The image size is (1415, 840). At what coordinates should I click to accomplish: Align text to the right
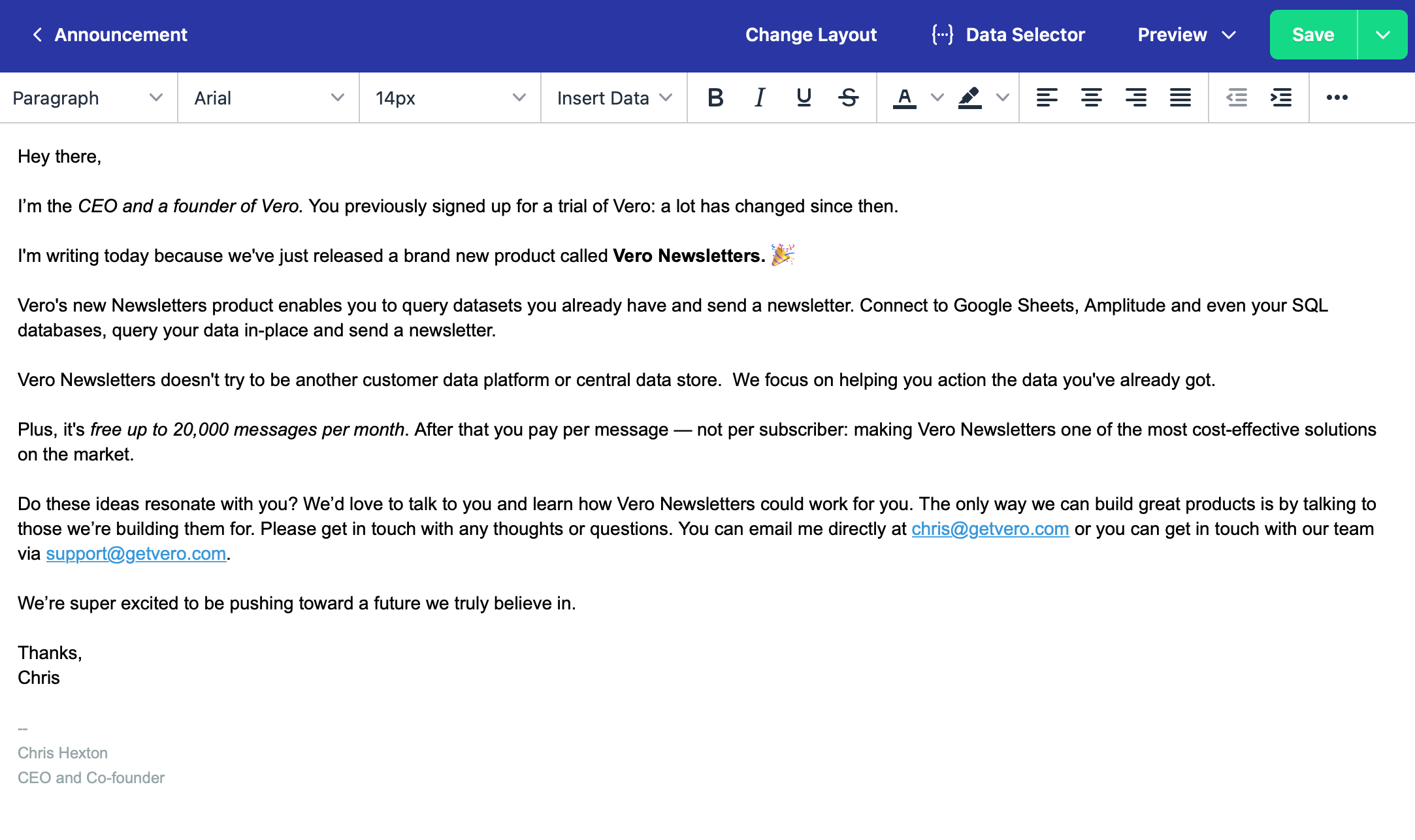[x=1135, y=98]
